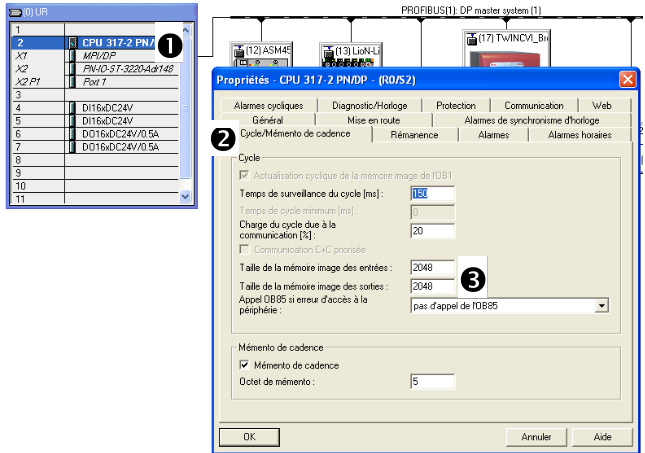Toggle Communication C+C priorisée checkbox

(x=245, y=249)
